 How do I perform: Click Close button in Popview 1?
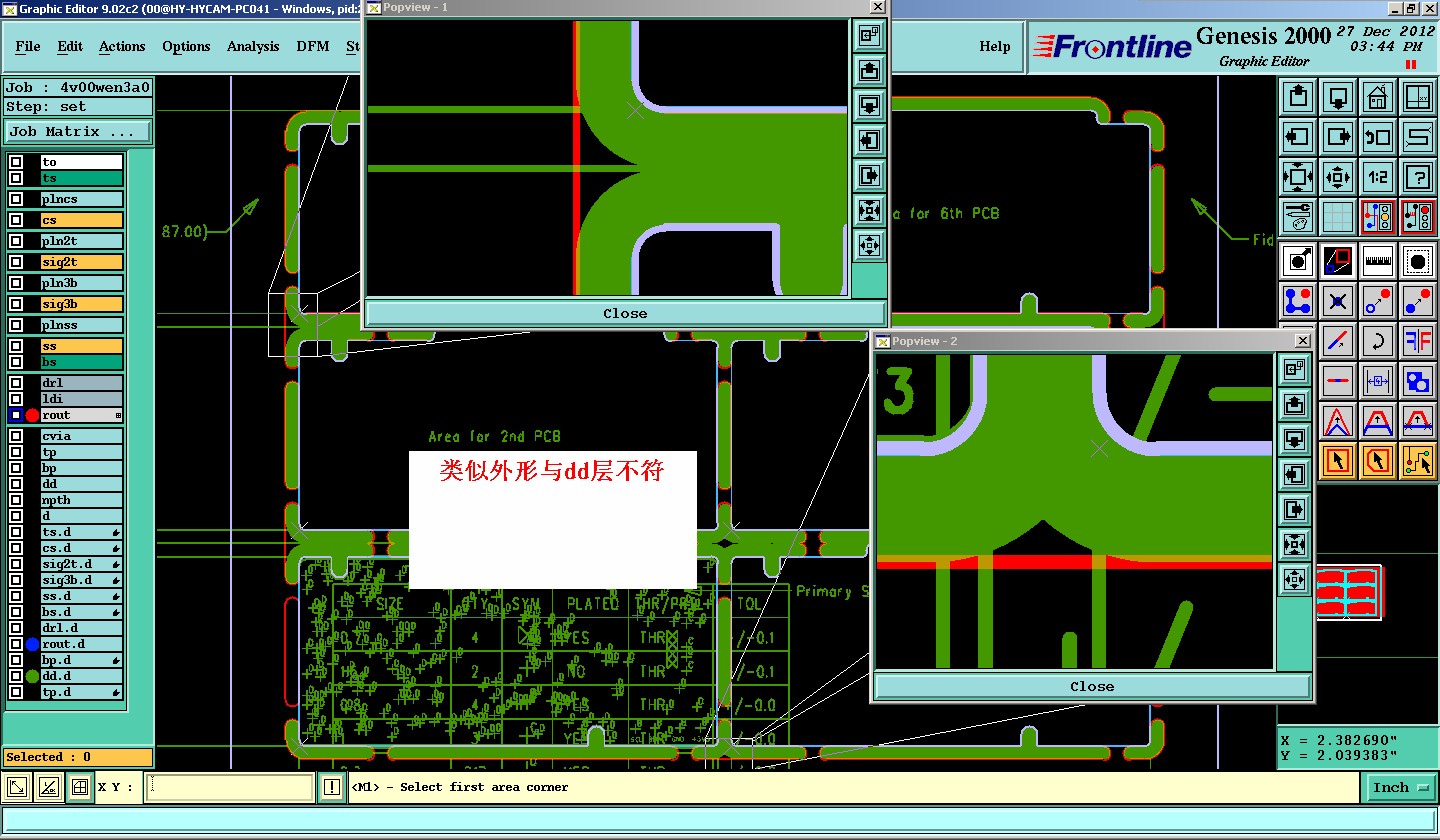click(625, 313)
